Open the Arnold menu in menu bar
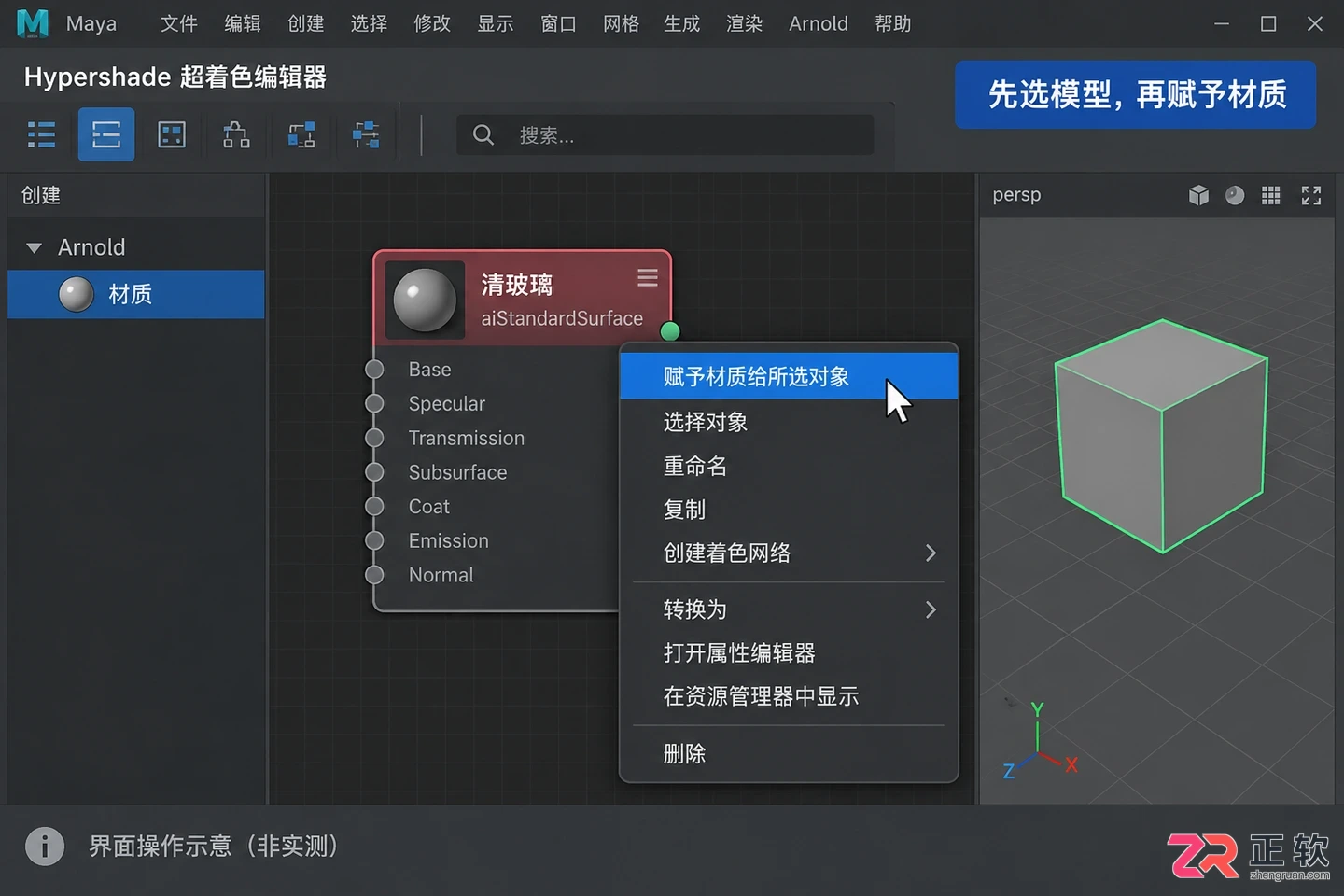The image size is (1344, 896). (819, 23)
